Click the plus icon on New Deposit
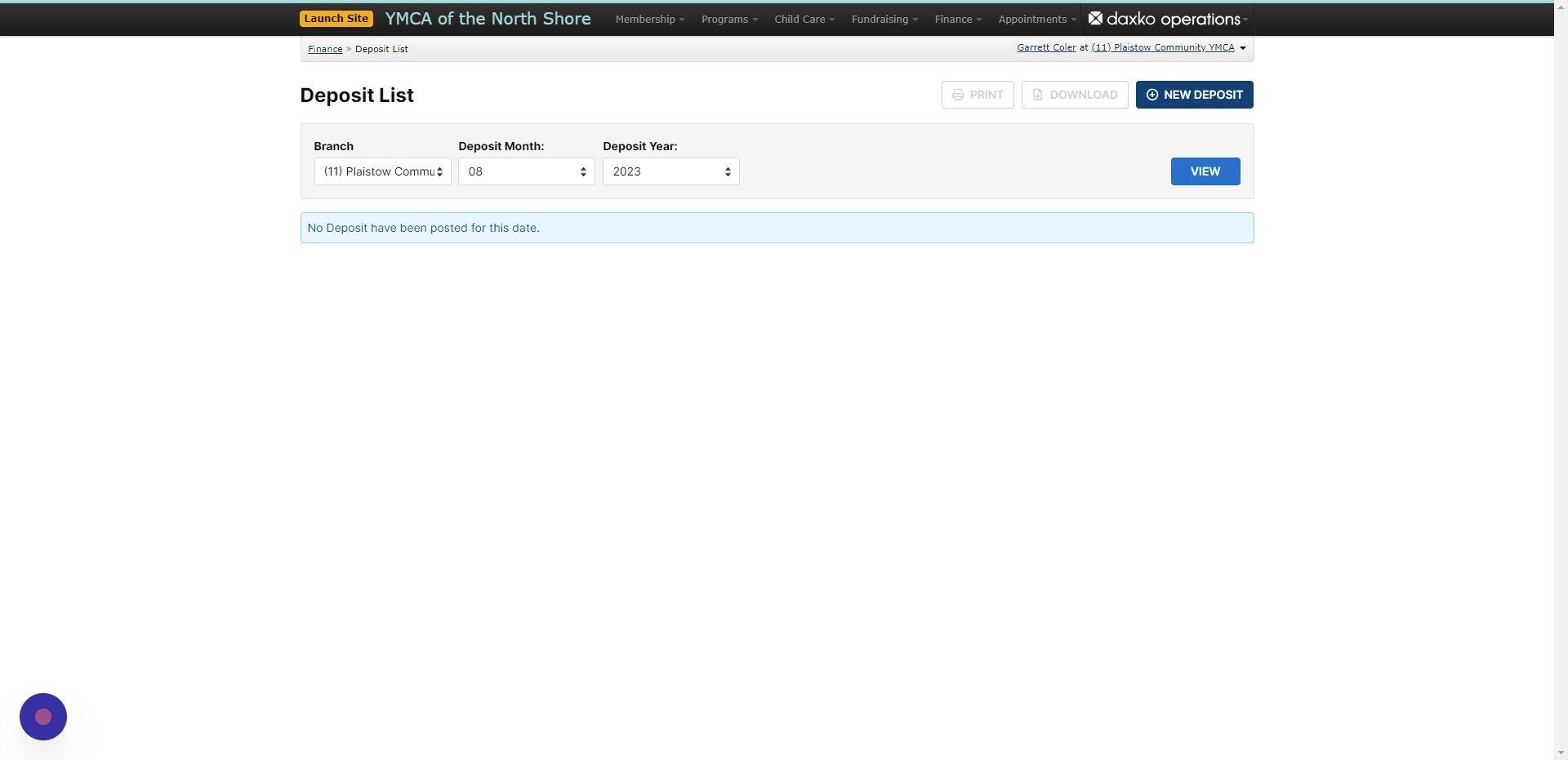The height and width of the screenshot is (760, 1568). click(1152, 94)
